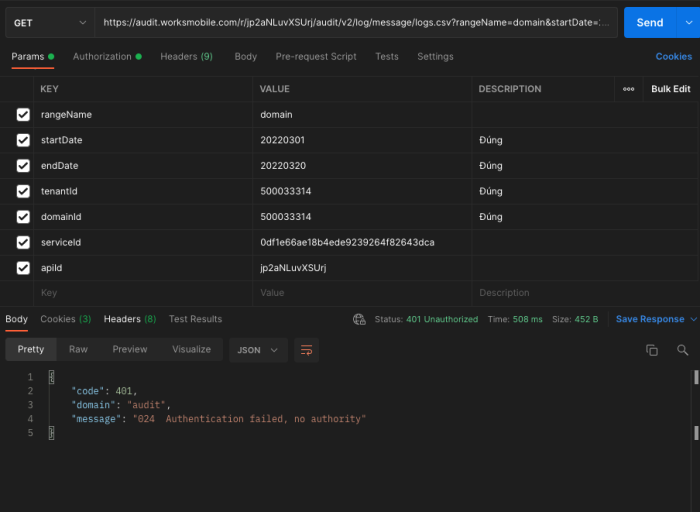Open the JSON format dropdown
The height and width of the screenshot is (512, 700).
[258, 350]
